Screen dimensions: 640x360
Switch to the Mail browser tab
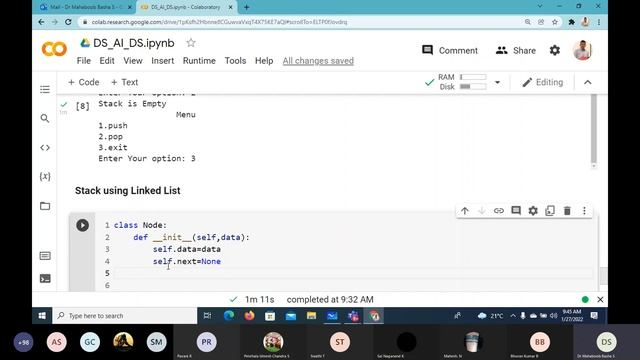click(87, 7)
